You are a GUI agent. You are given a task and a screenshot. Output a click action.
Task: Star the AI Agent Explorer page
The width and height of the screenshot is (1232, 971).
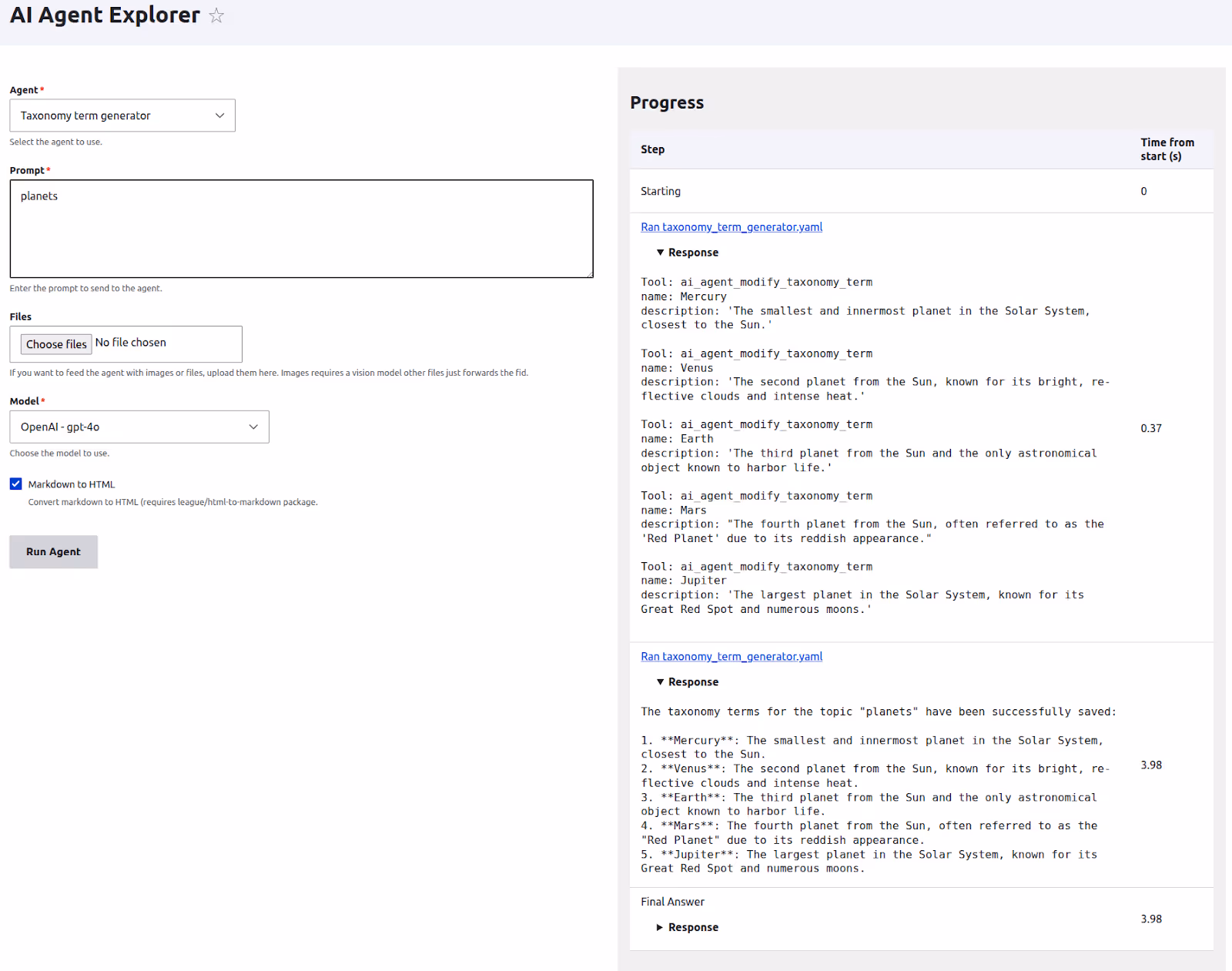pyautogui.click(x=216, y=15)
